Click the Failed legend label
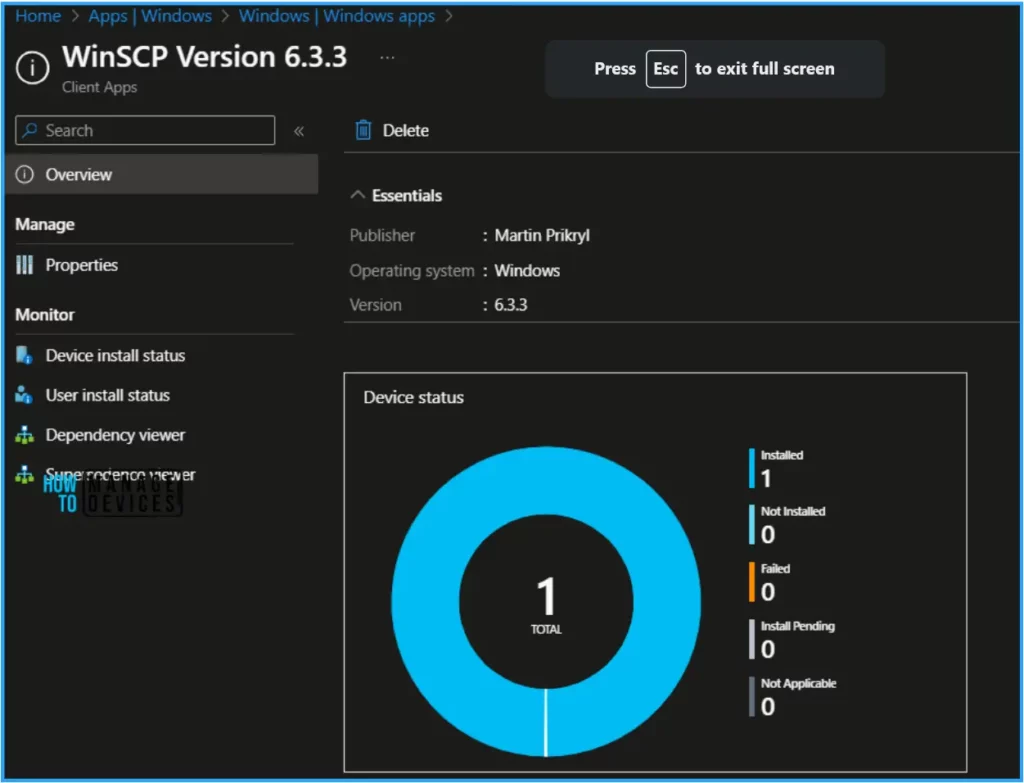Screen dimensions: 1024x783 775,569
